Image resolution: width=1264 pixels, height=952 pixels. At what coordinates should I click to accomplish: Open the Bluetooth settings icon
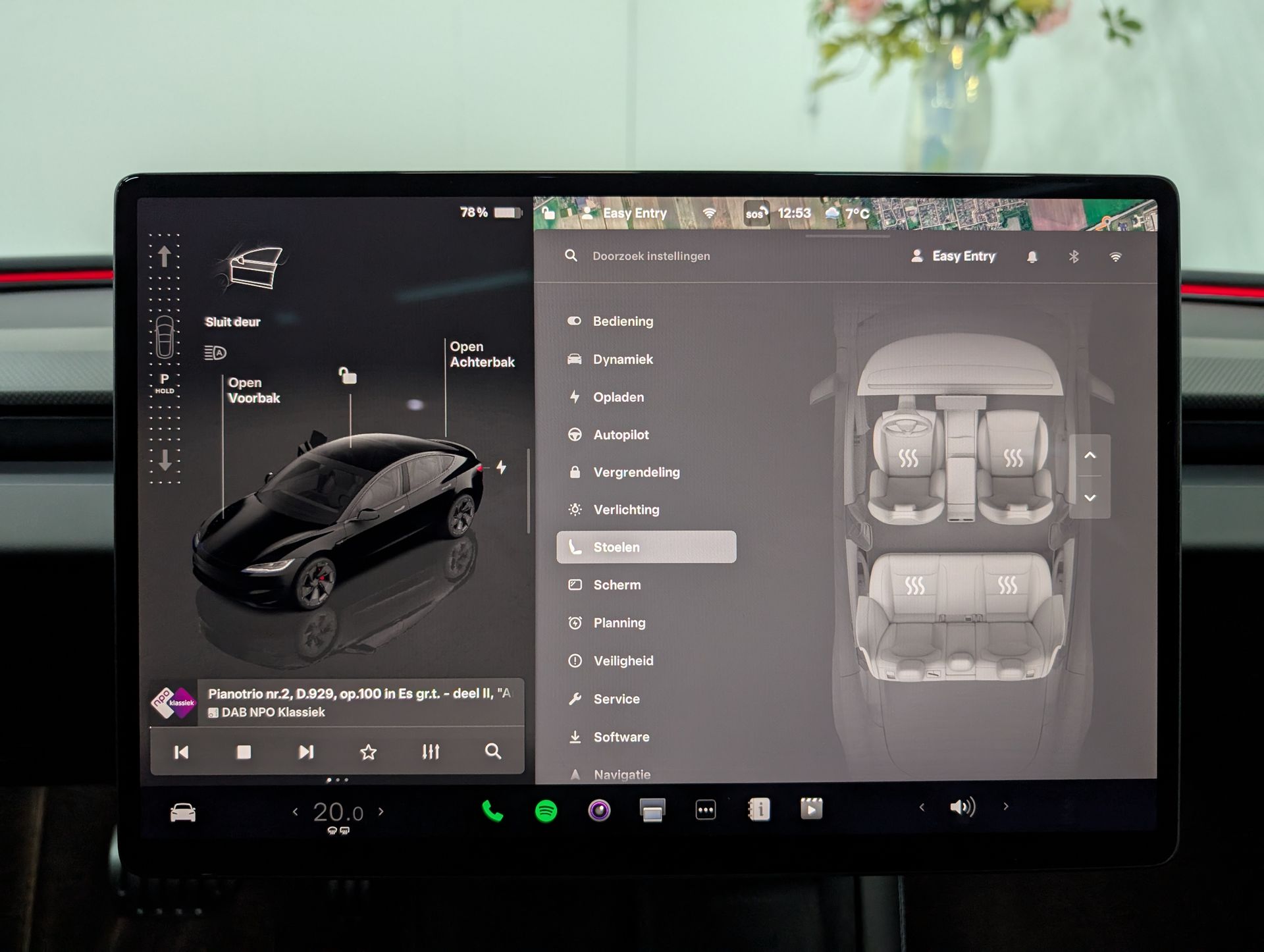pos(1074,257)
